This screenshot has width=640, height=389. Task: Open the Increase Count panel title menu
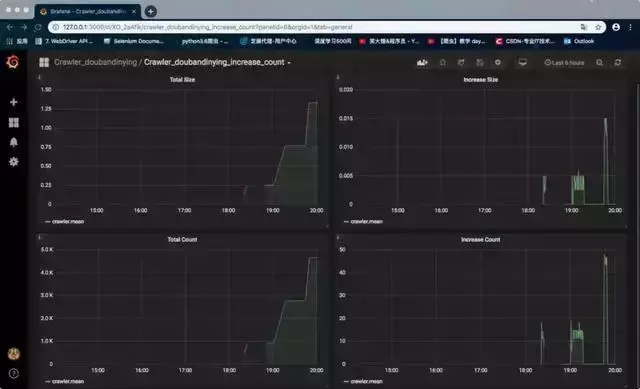(480, 240)
